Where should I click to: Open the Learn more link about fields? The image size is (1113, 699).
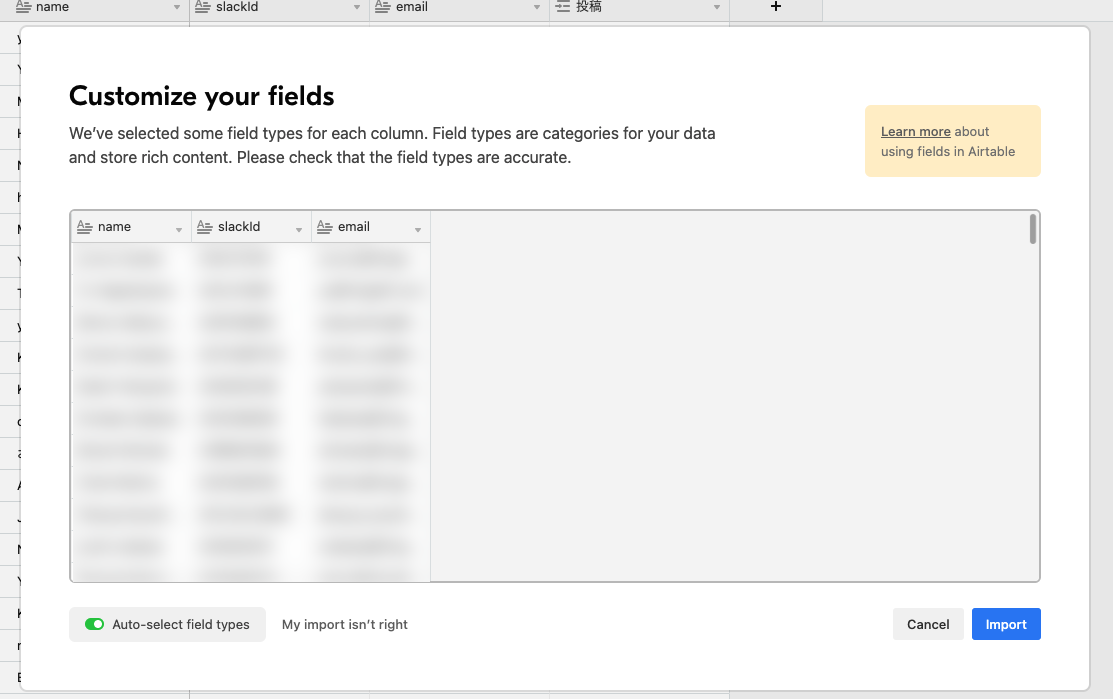pyautogui.click(x=916, y=131)
